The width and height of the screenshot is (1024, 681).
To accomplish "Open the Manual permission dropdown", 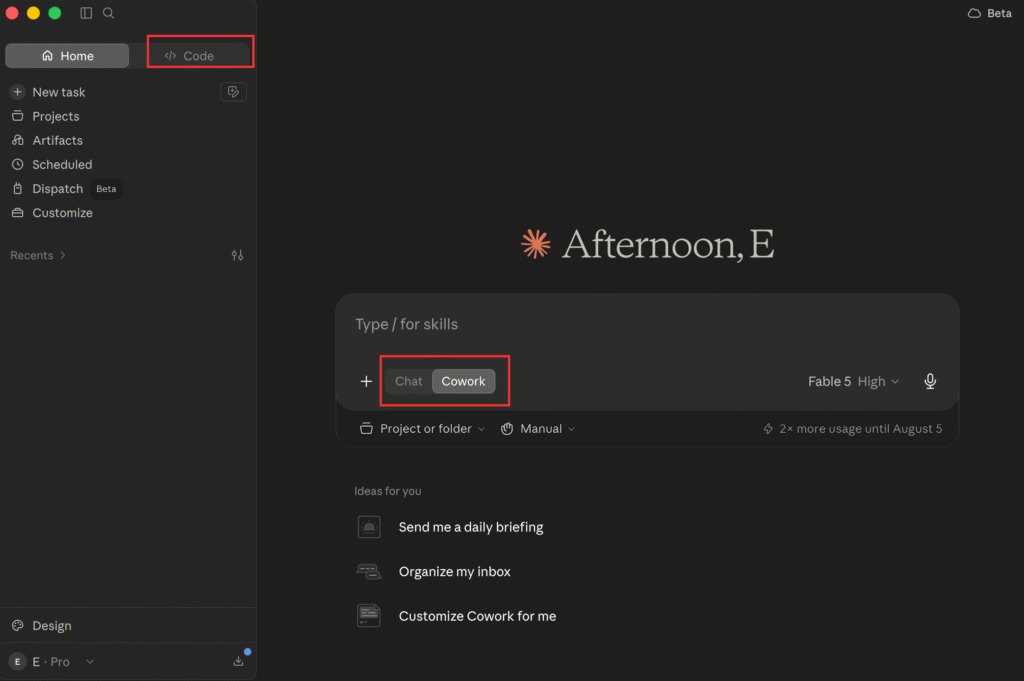I will 538,429.
